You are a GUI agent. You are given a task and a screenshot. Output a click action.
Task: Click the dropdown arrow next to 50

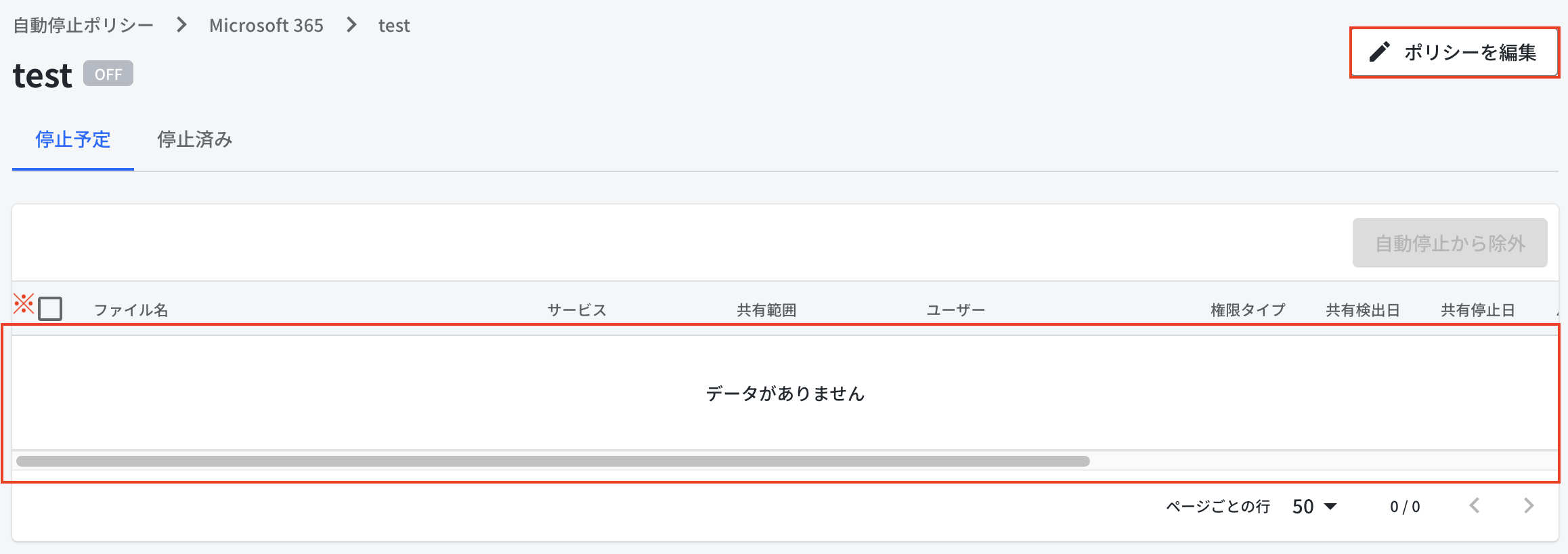pos(1330,507)
